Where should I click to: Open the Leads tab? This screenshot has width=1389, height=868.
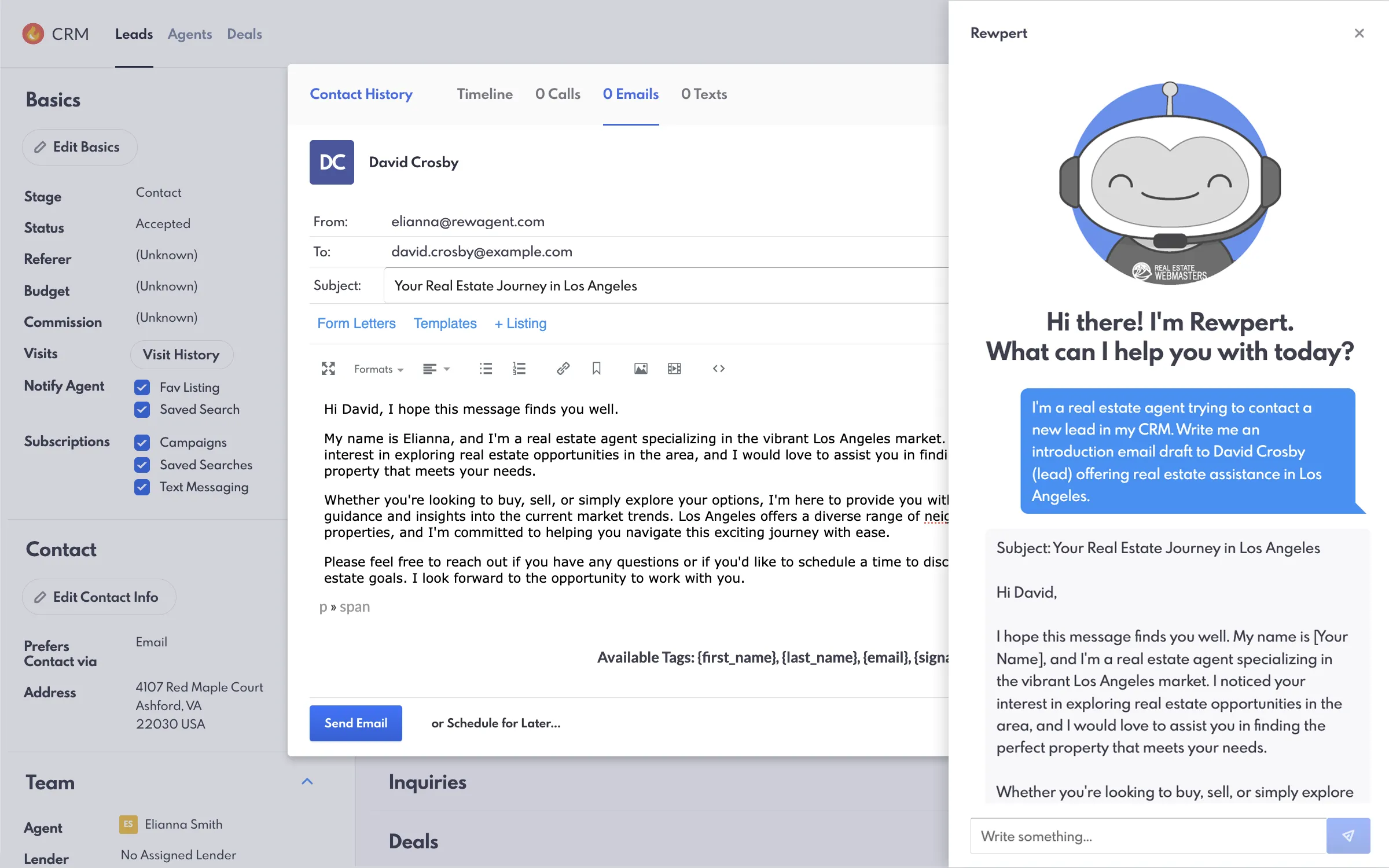[134, 34]
